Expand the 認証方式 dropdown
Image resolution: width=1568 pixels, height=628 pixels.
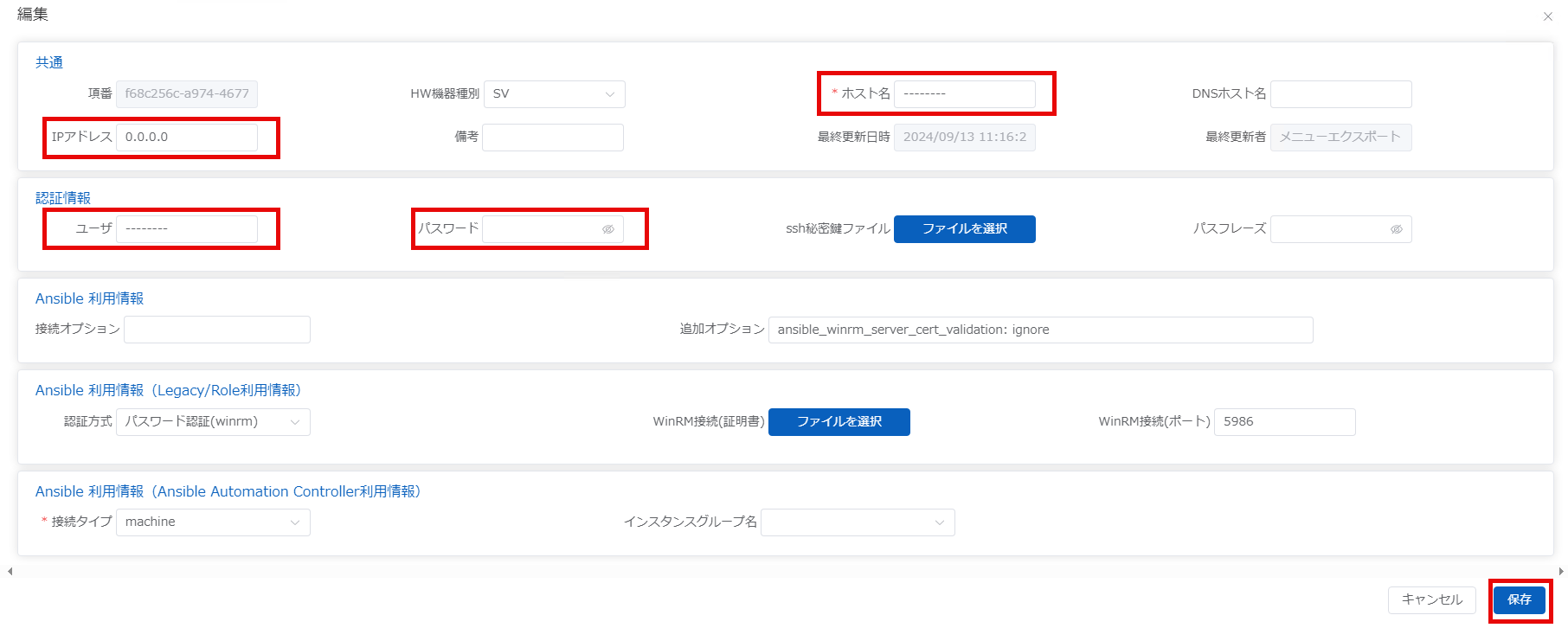pos(213,422)
